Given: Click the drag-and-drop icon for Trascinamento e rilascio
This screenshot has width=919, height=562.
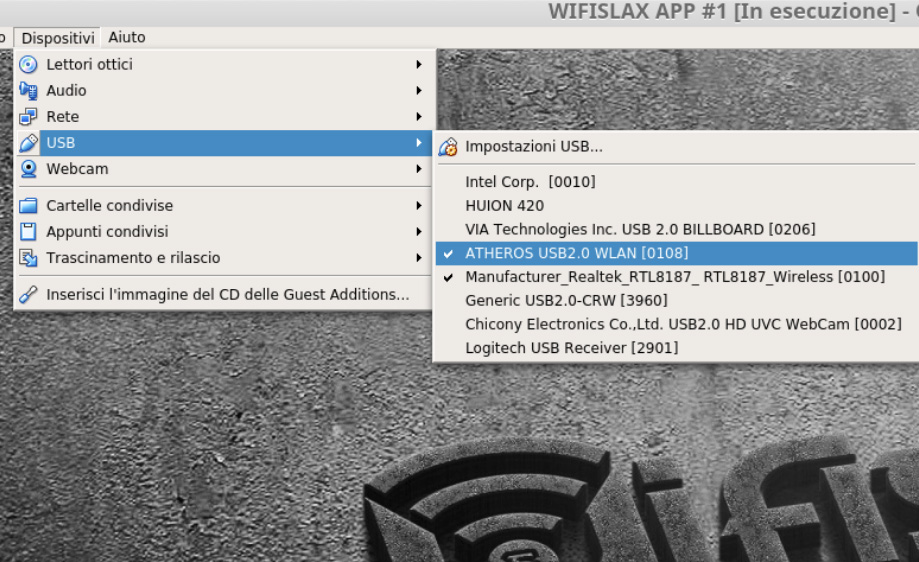Looking at the screenshot, I should pos(28,258).
